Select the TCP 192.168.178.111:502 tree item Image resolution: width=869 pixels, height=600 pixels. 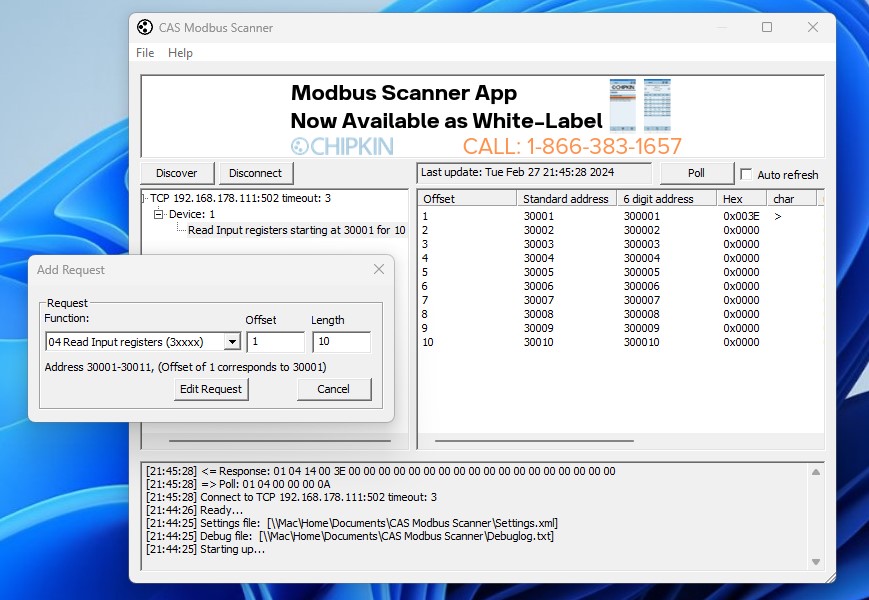click(x=240, y=198)
